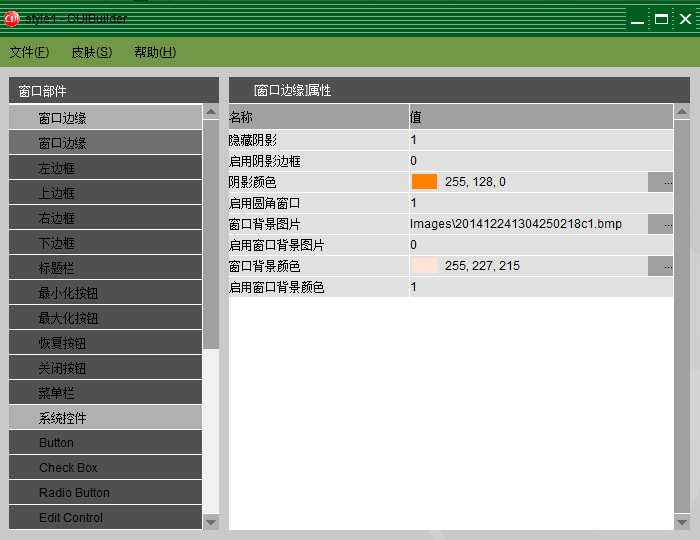Click the orange 阴影颜色 color swatch
Viewport: 700px width, 540px height.
pyautogui.click(x=424, y=182)
